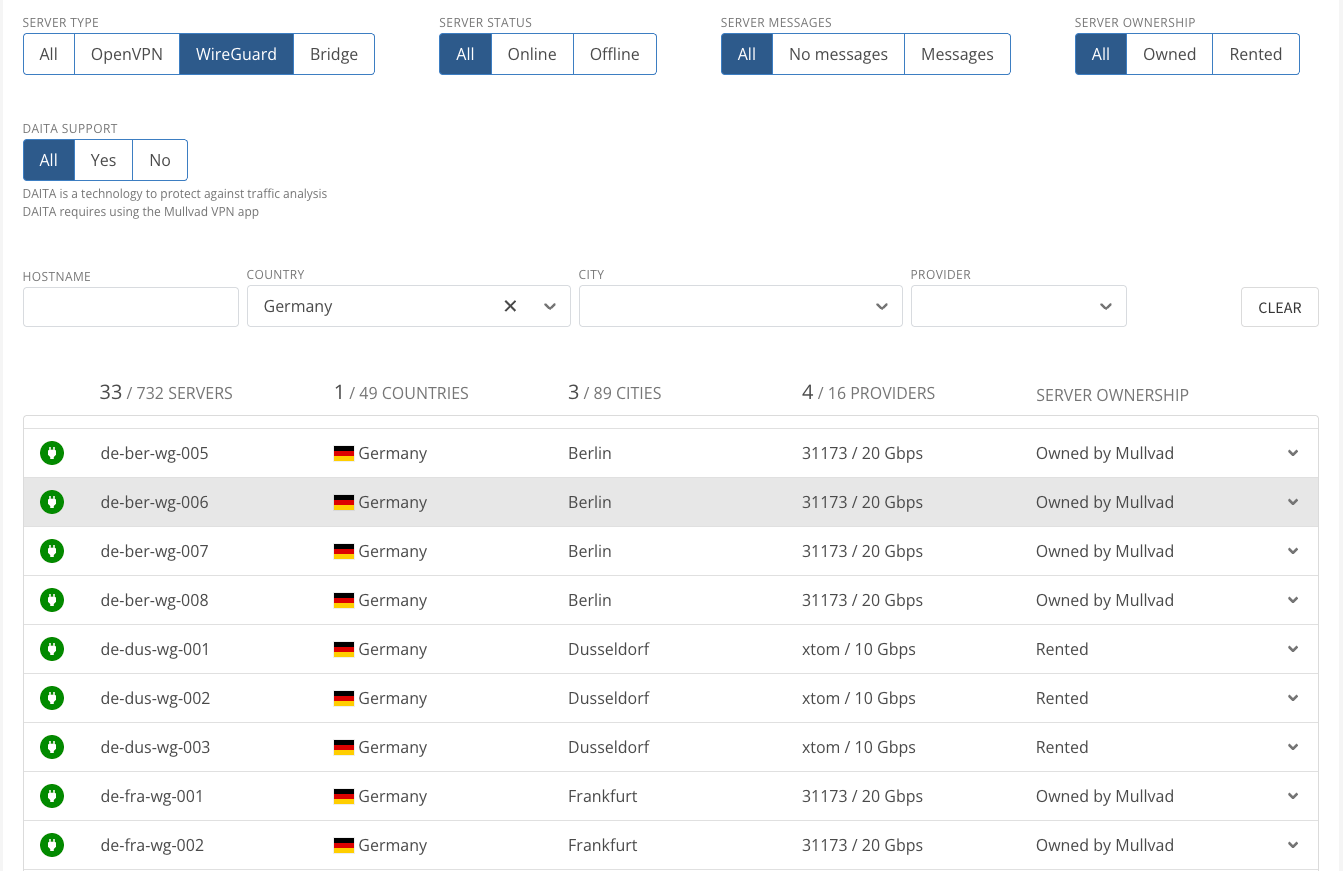Click status icon next to de-fra-wg-001

[52, 796]
